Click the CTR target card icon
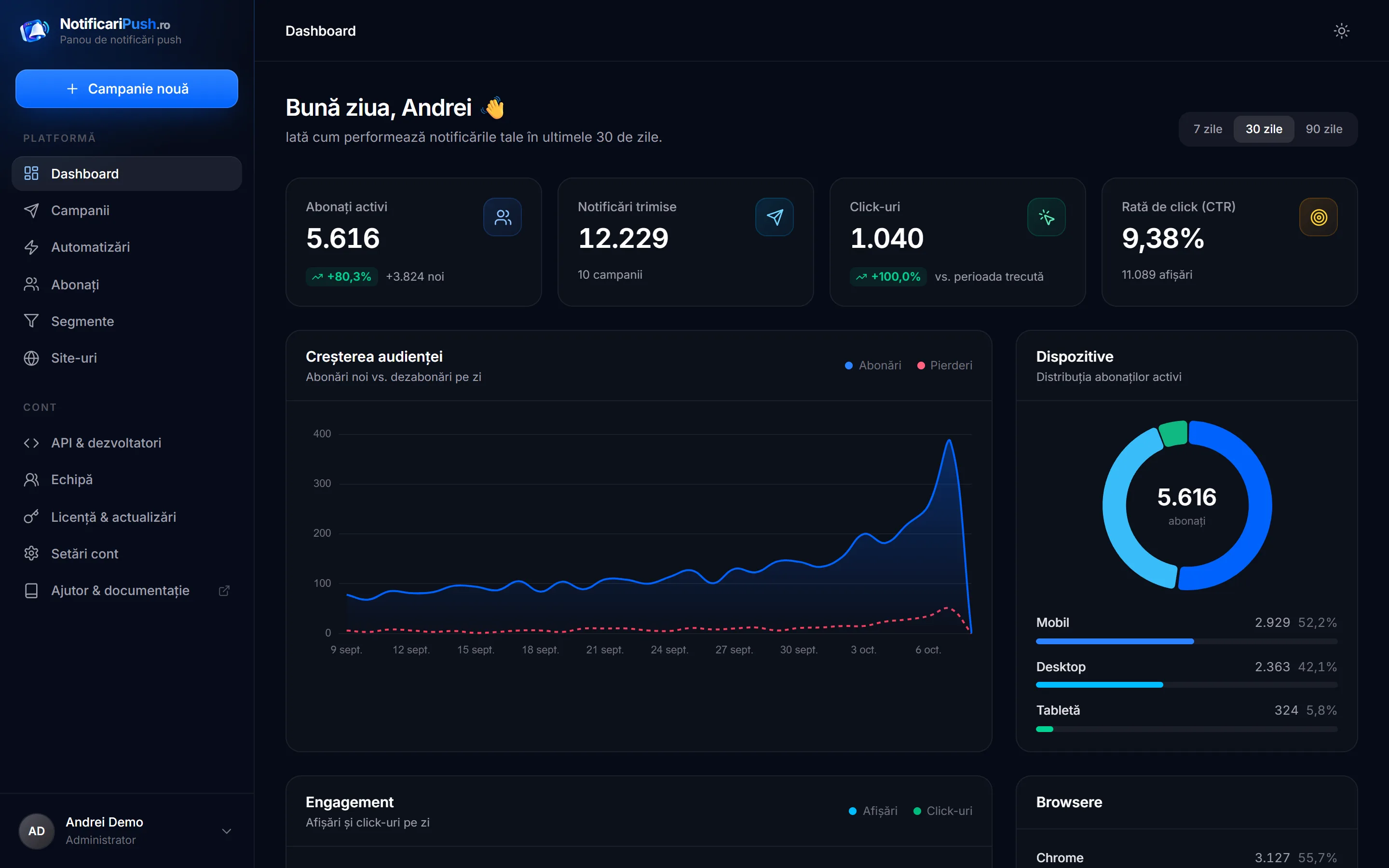 point(1319,217)
